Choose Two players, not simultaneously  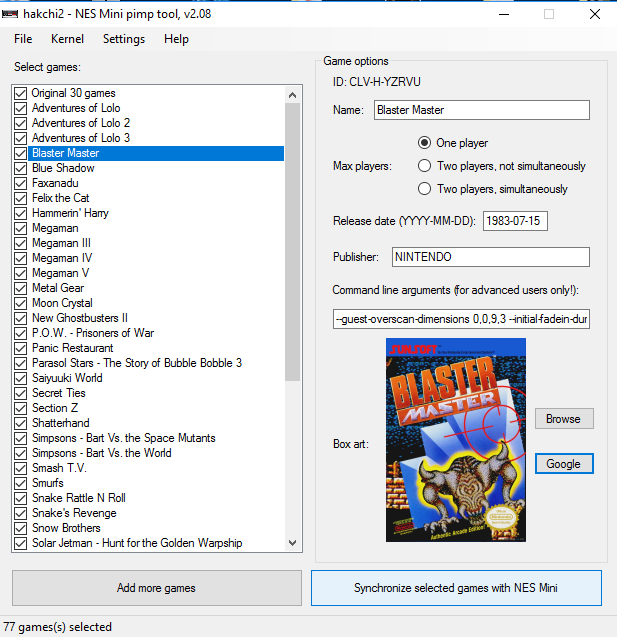(425, 166)
